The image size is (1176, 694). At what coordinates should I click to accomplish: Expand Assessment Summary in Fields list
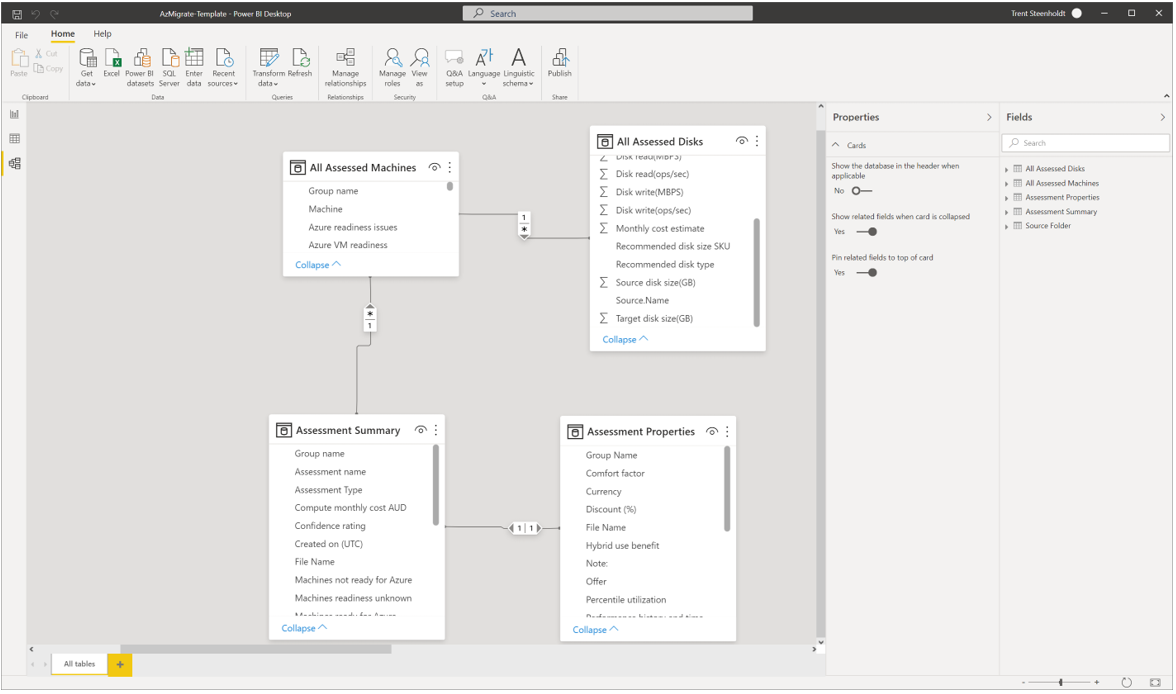[x=1006, y=212]
